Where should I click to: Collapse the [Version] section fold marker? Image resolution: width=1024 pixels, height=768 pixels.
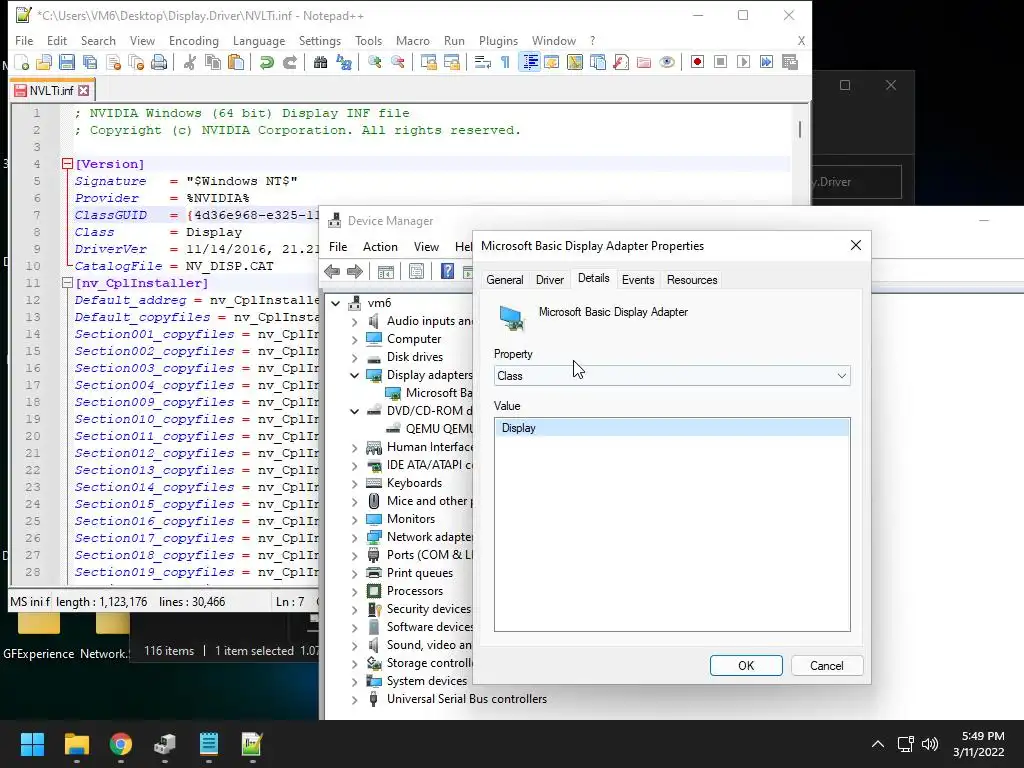pos(67,164)
